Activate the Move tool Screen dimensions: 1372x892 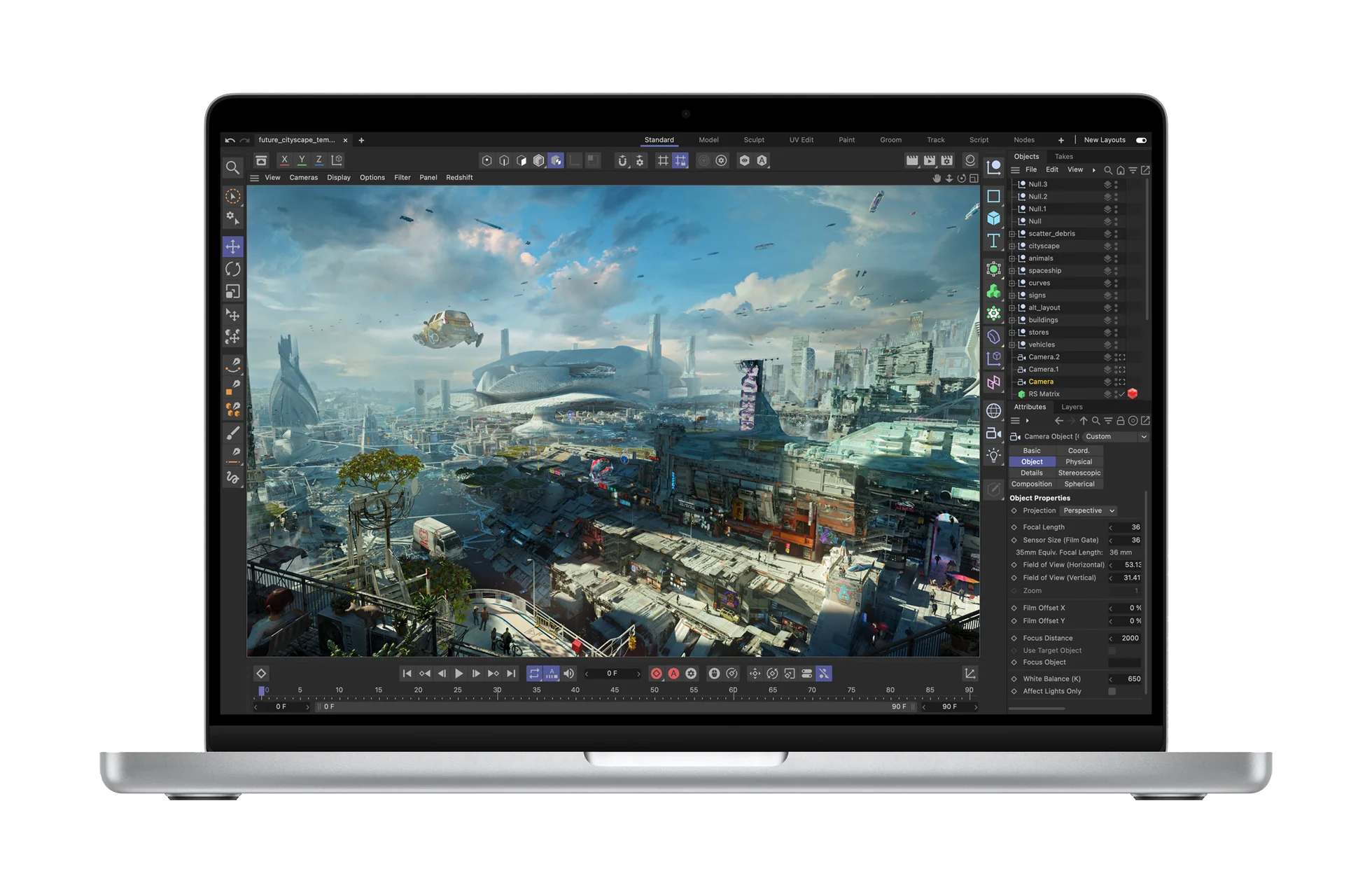tap(233, 246)
